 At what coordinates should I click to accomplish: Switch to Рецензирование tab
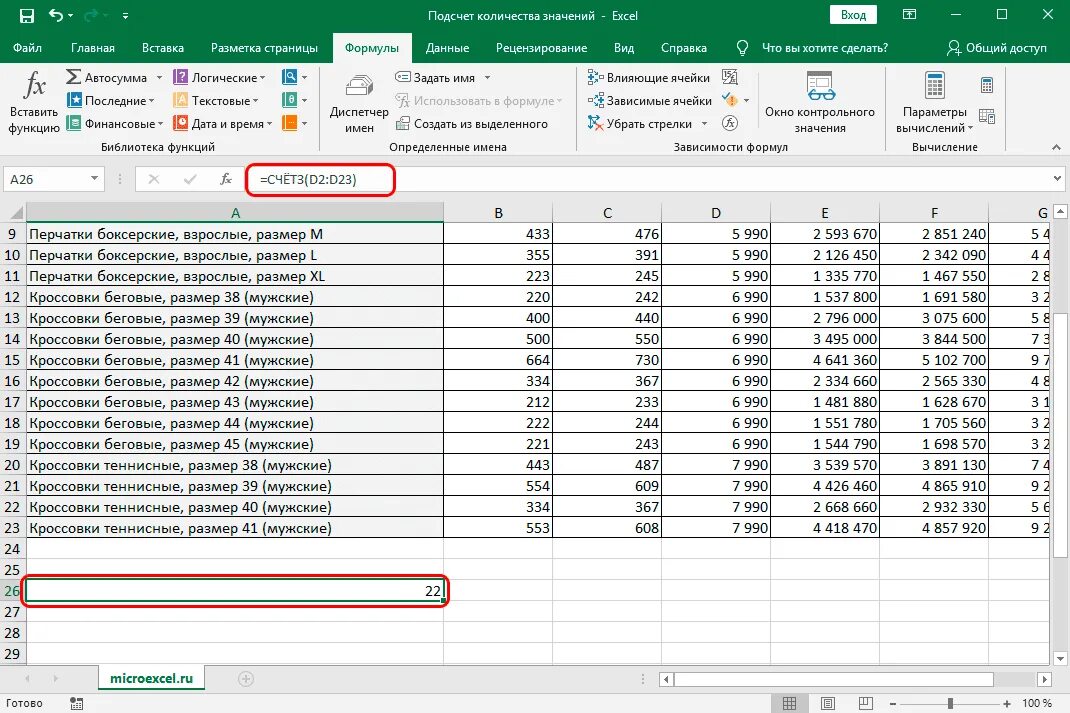[541, 48]
